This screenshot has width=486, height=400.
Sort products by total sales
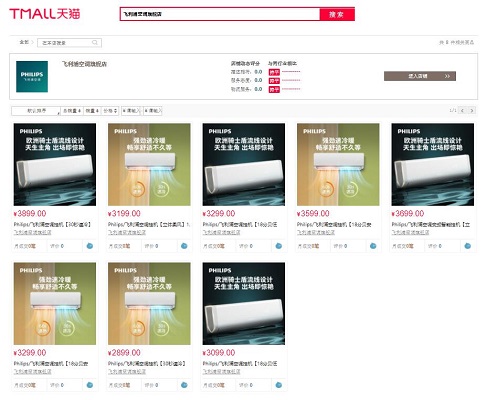tap(72, 111)
